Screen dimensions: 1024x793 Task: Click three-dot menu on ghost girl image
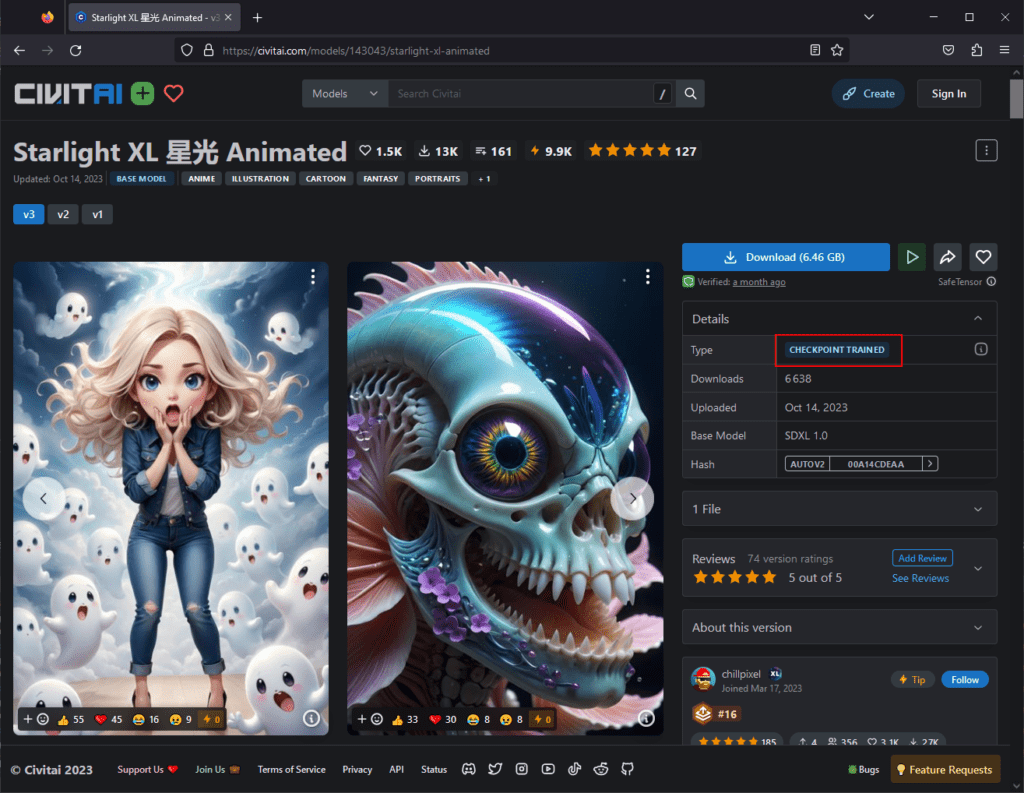pyautogui.click(x=313, y=277)
